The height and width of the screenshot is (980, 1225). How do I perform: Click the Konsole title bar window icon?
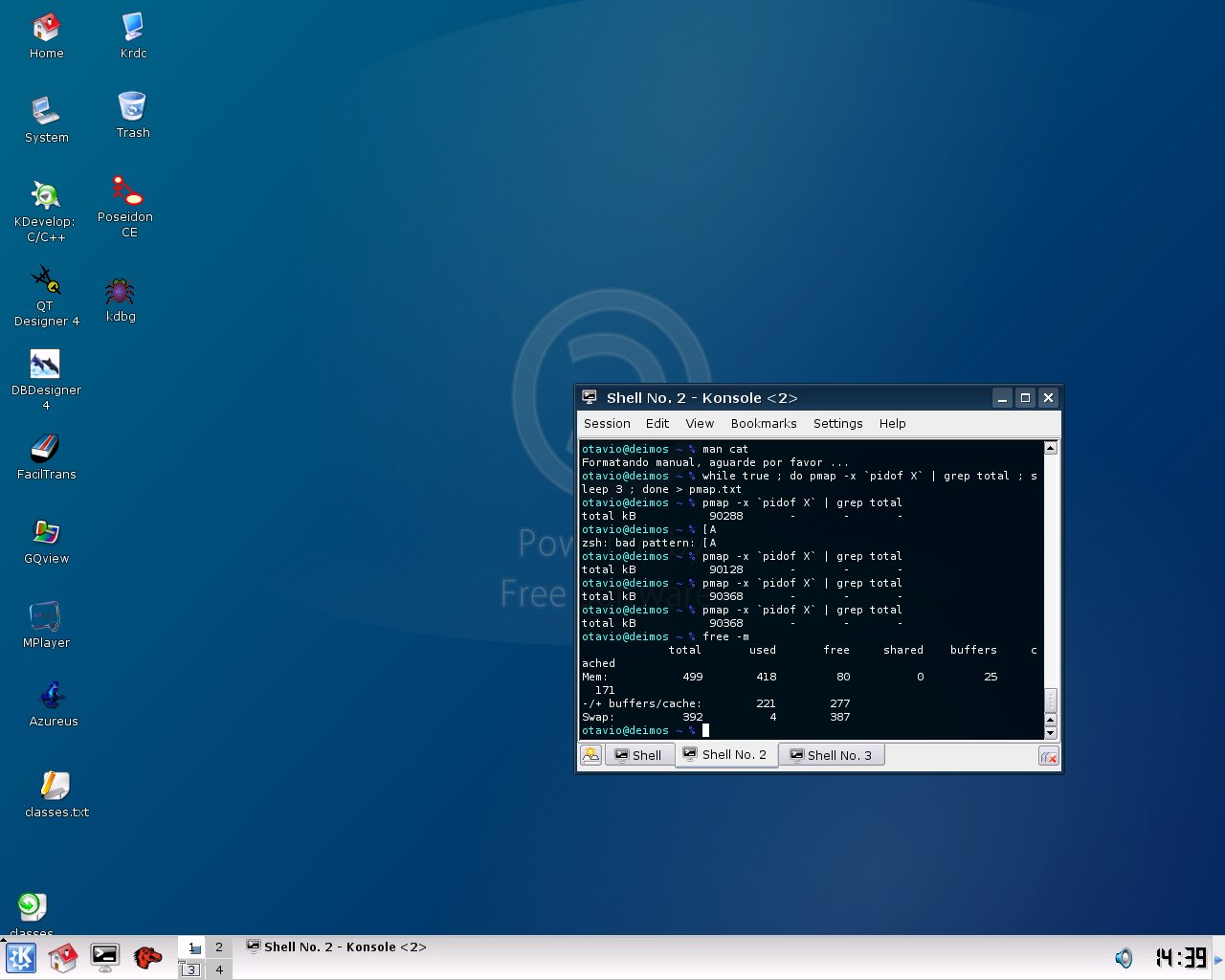click(590, 397)
